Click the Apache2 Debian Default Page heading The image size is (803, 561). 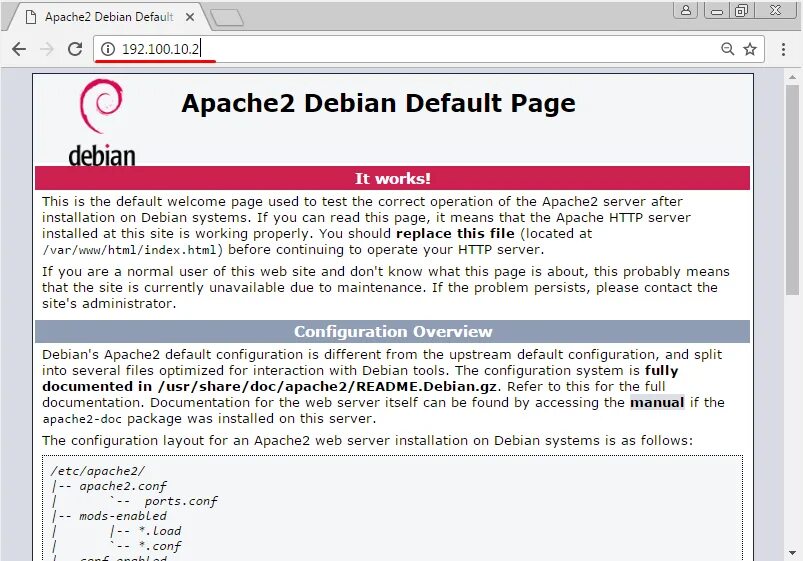[378, 103]
